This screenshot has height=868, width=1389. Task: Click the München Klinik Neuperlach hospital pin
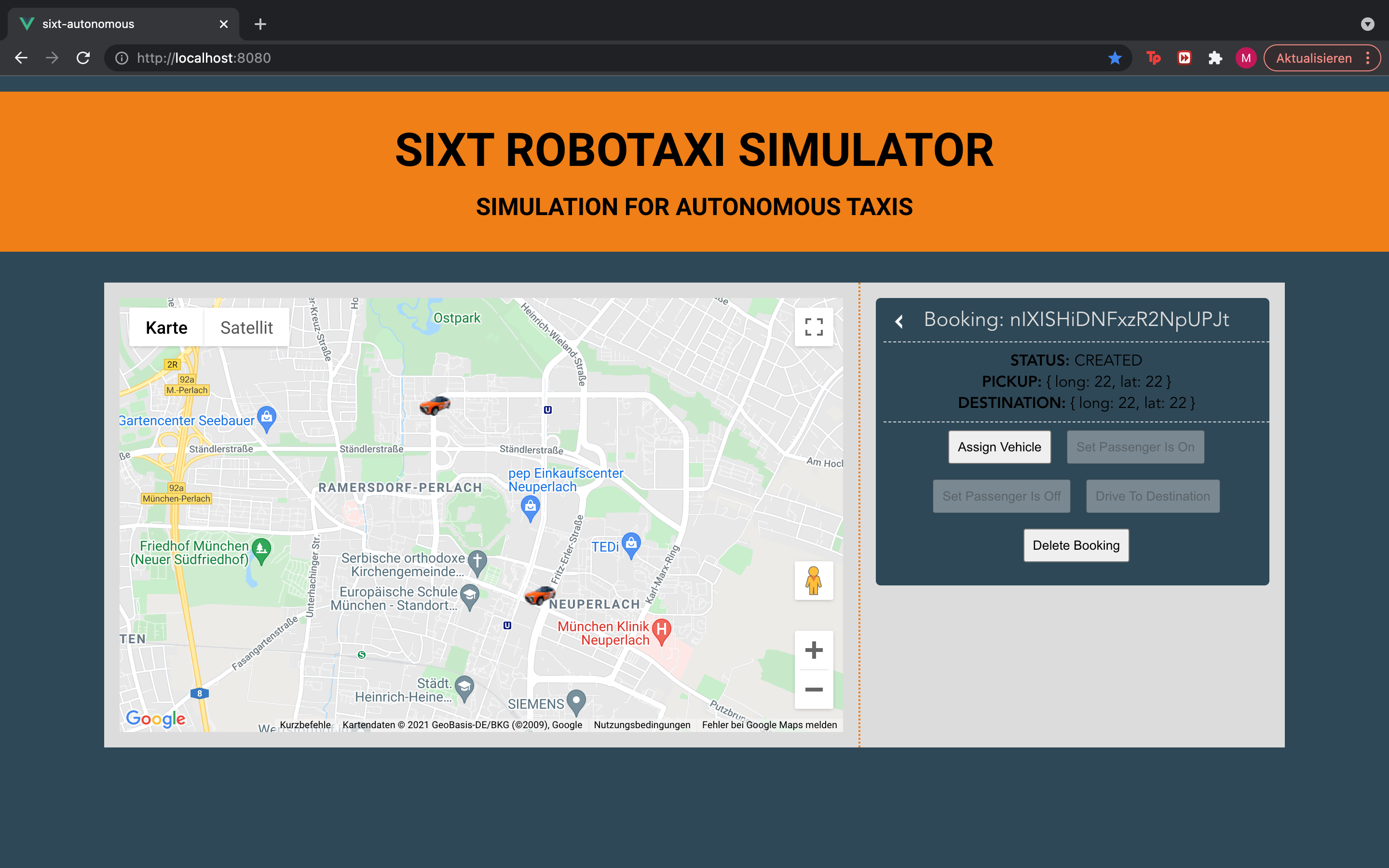[662, 631]
